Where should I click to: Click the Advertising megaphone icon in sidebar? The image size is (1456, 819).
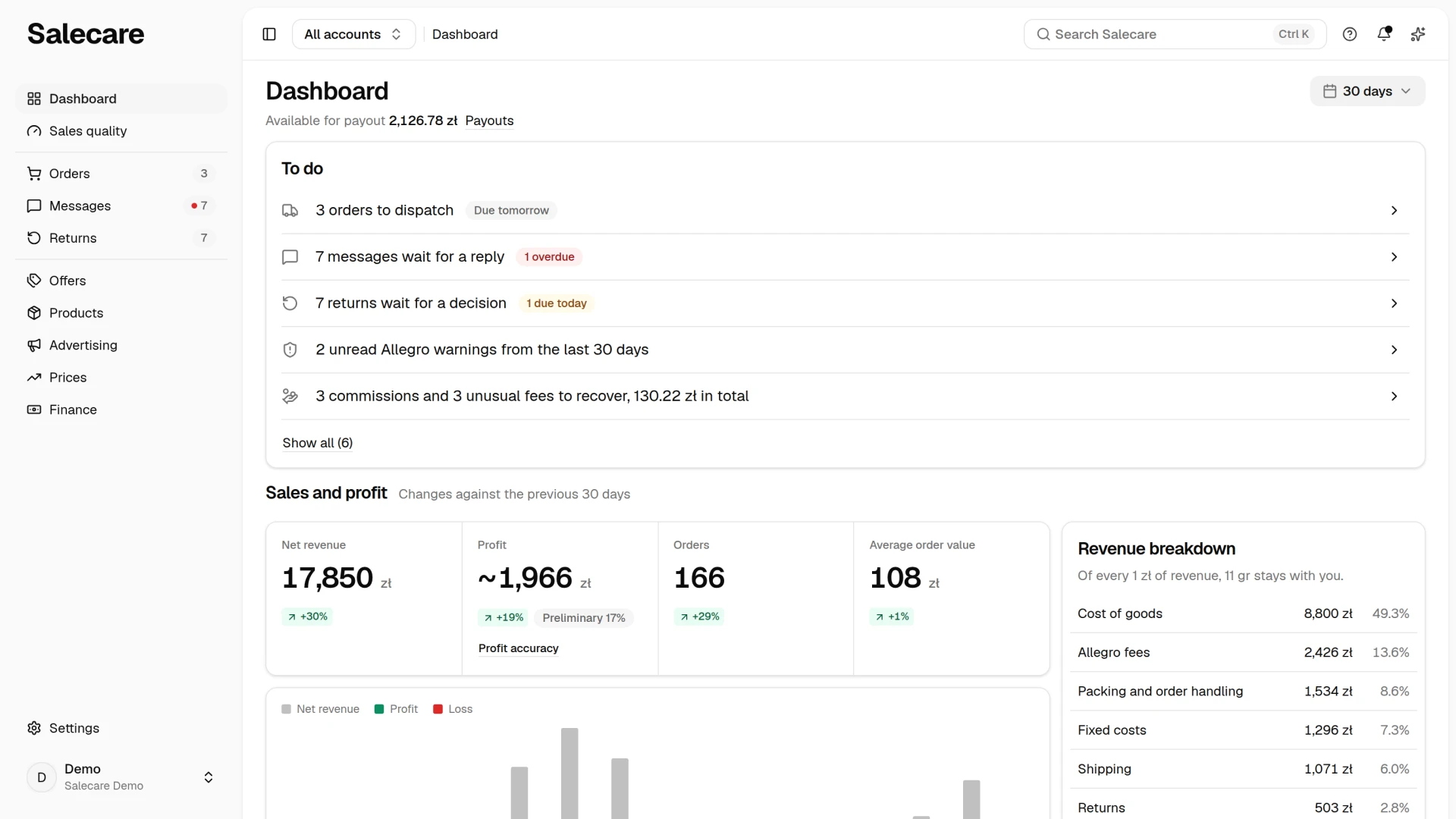(34, 345)
